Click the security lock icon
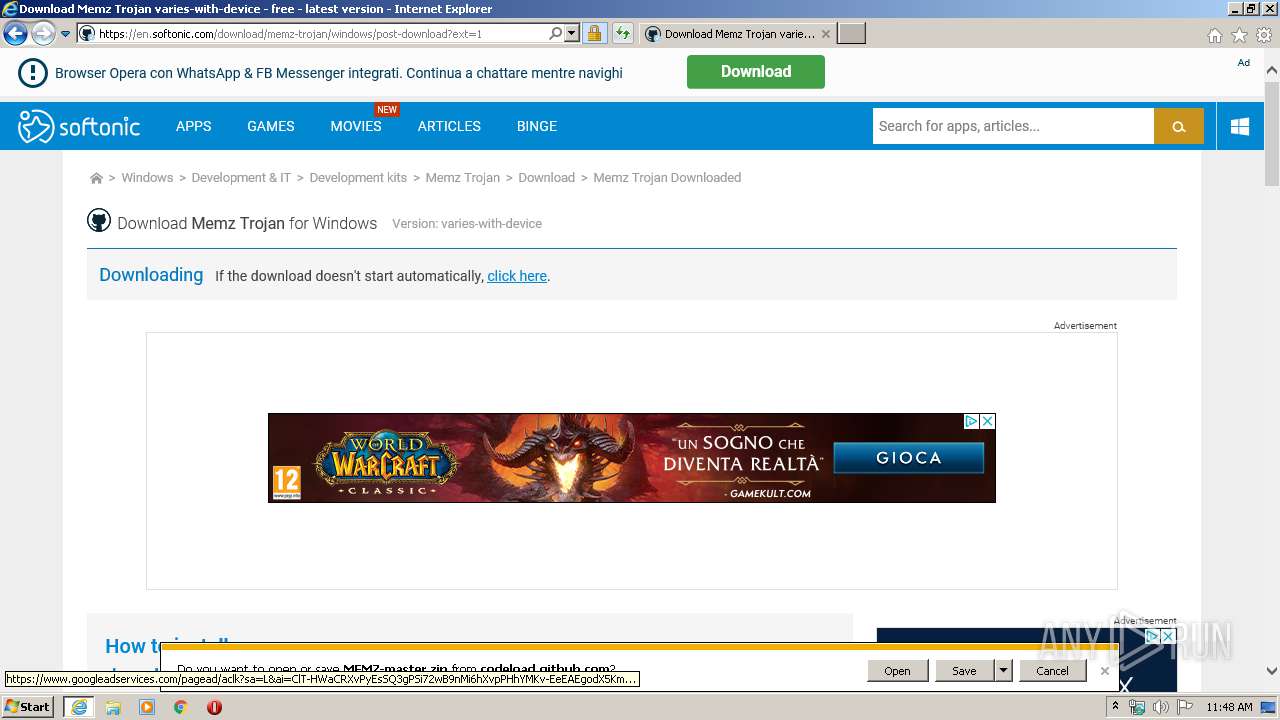1280x720 pixels. (x=594, y=34)
